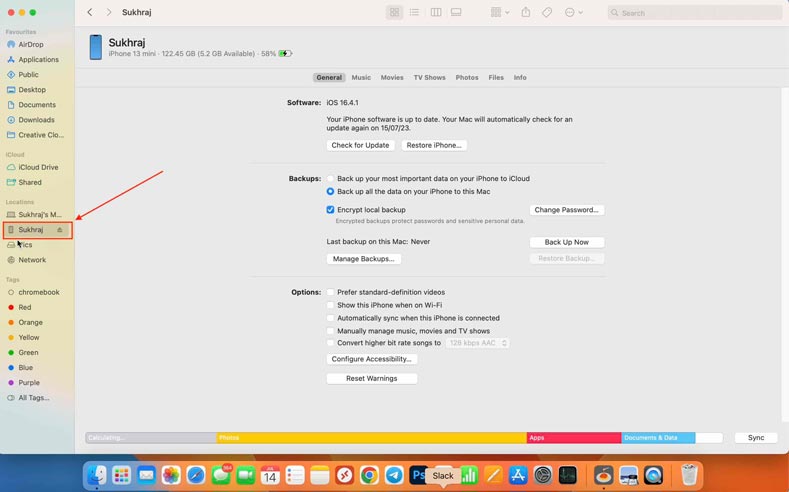Uncheck Encrypt local backup
Viewport: 789px width, 492px height.
pyautogui.click(x=330, y=210)
